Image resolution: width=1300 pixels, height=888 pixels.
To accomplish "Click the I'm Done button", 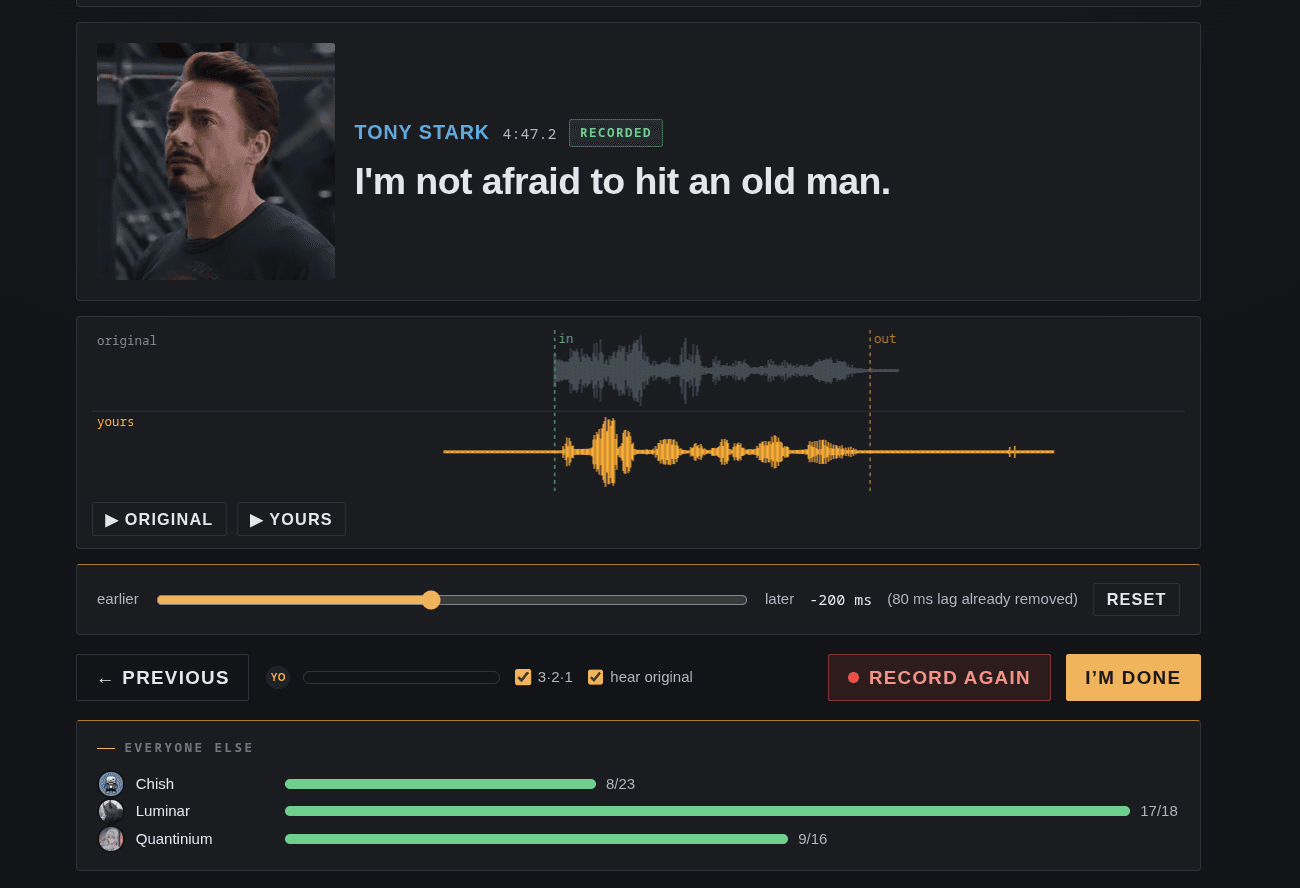I will tap(1133, 678).
